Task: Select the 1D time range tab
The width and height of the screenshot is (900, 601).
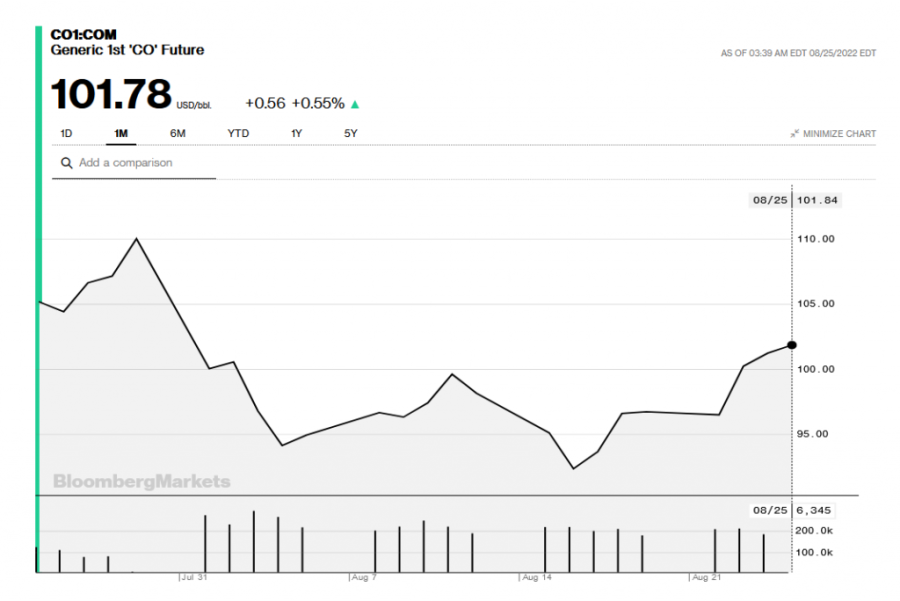Action: click(66, 134)
